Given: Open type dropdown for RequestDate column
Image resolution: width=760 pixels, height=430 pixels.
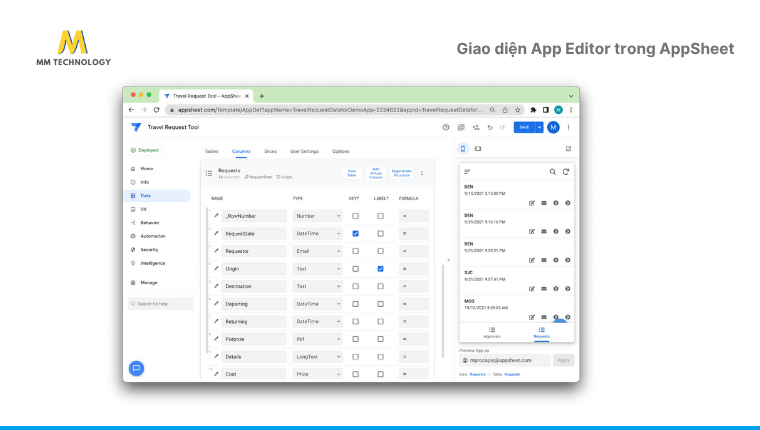Looking at the screenshot, I should [317, 234].
